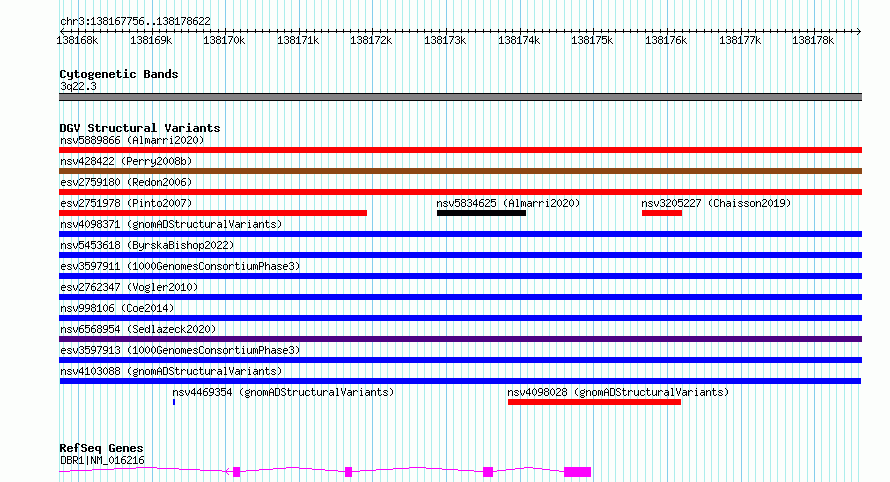Click the esv3597913 (1000GenomesConsortiumPhase3) label
The height and width of the screenshot is (482, 890).
pyautogui.click(x=180, y=350)
